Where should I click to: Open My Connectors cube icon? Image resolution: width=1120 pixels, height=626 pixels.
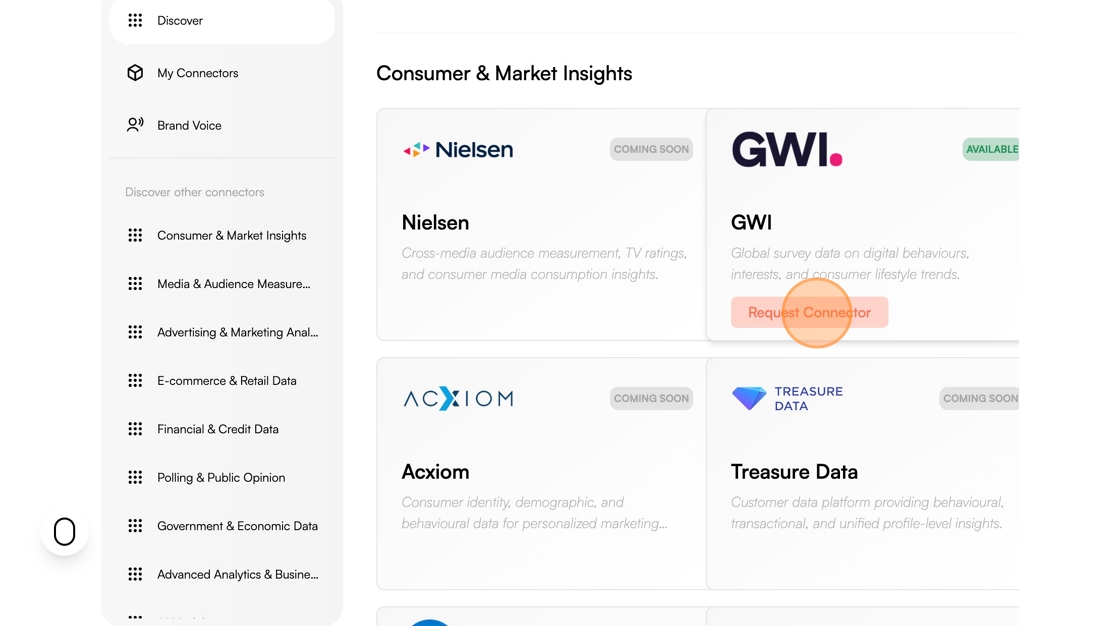[135, 73]
